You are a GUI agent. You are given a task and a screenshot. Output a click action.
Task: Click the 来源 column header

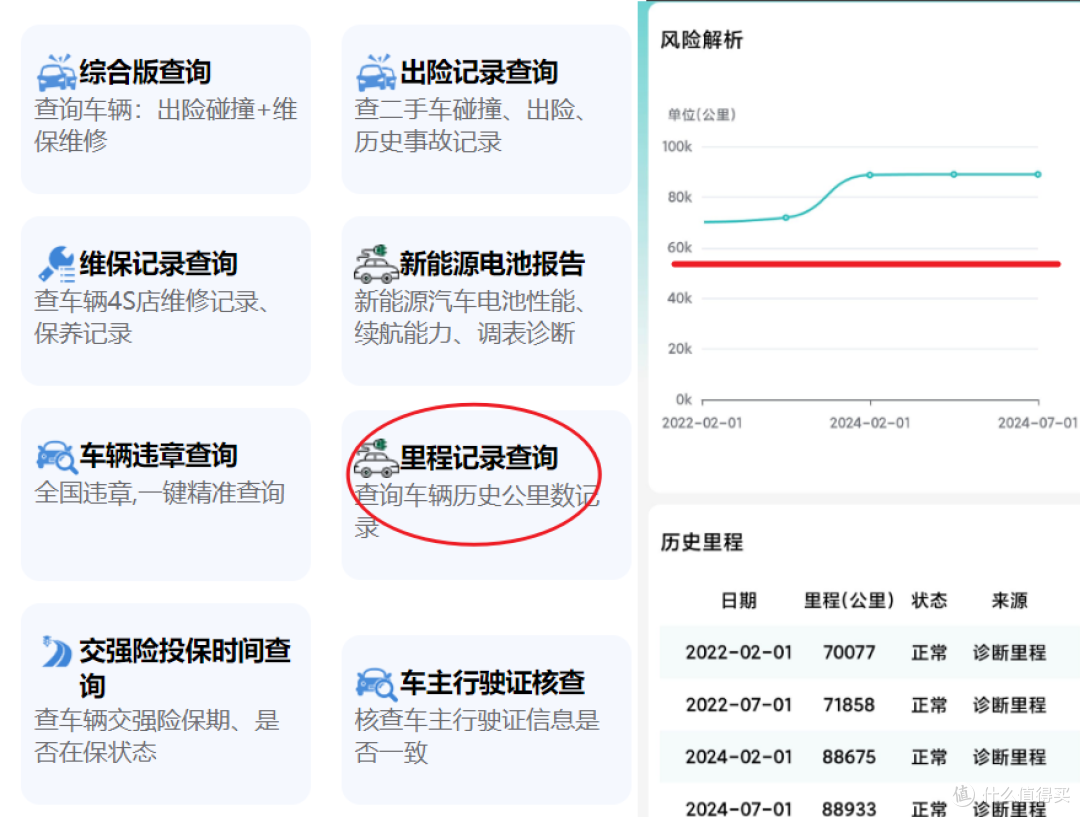[1010, 601]
